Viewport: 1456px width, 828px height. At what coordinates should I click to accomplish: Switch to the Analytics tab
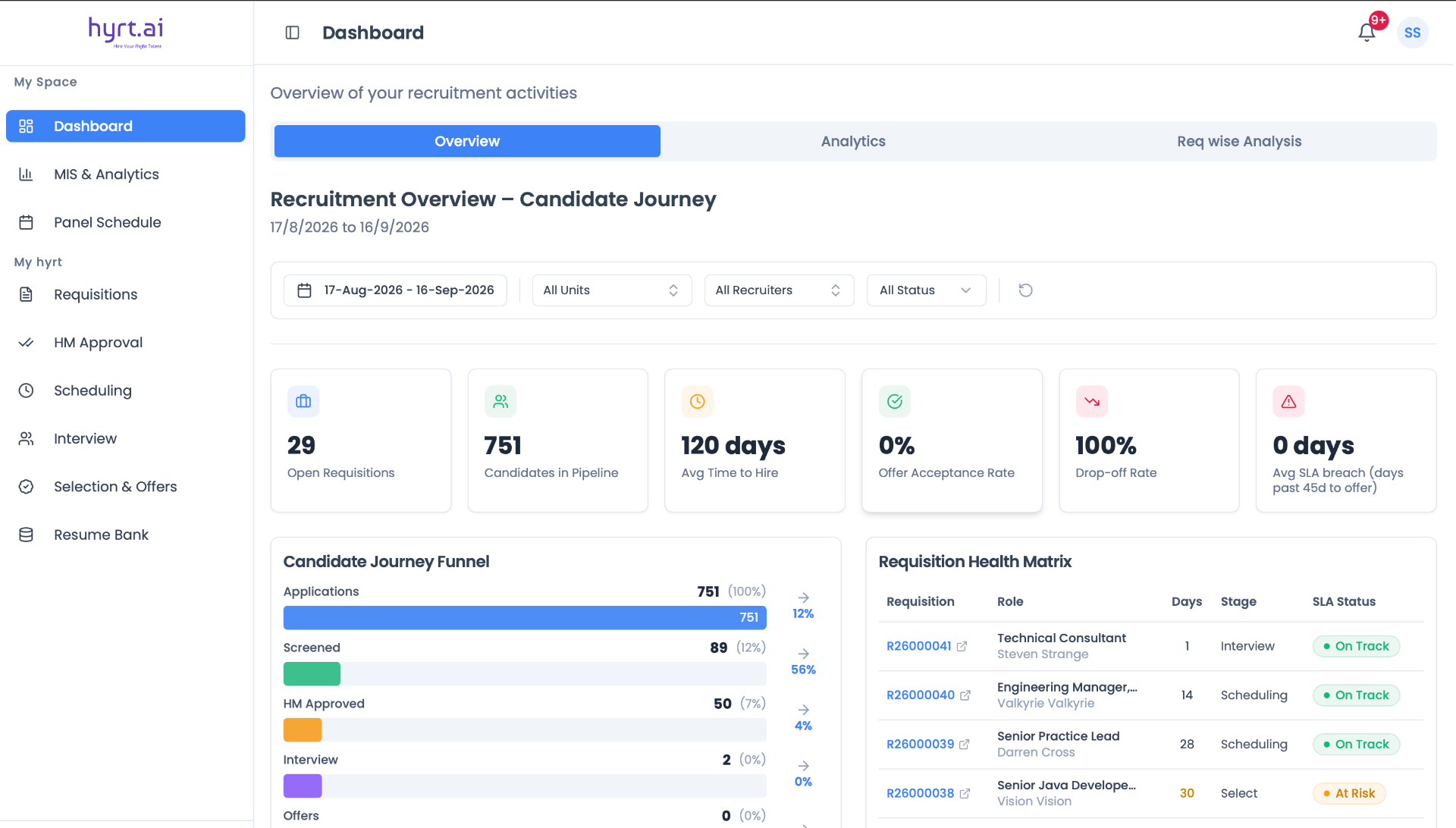click(x=853, y=141)
